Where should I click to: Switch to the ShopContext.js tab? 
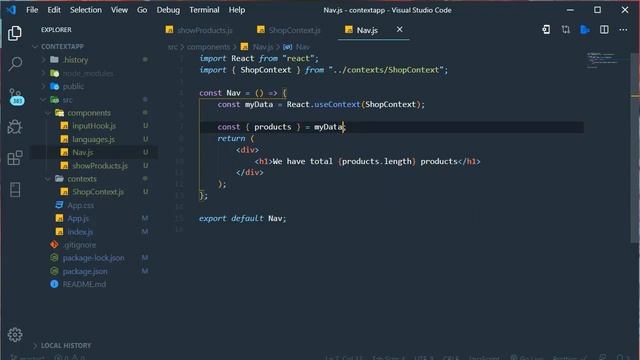point(289,30)
